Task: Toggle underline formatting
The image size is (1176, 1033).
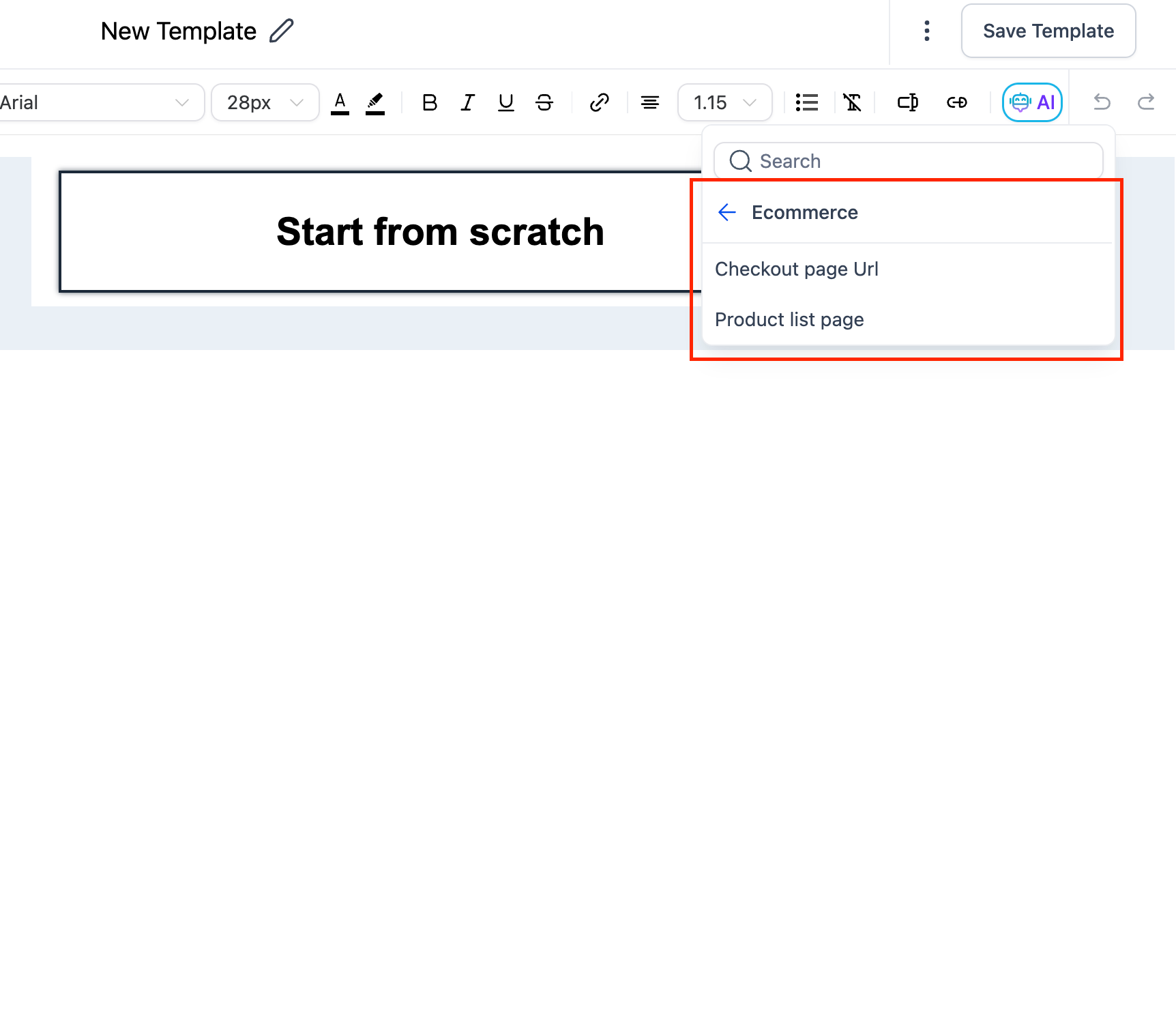Action: coord(505,103)
